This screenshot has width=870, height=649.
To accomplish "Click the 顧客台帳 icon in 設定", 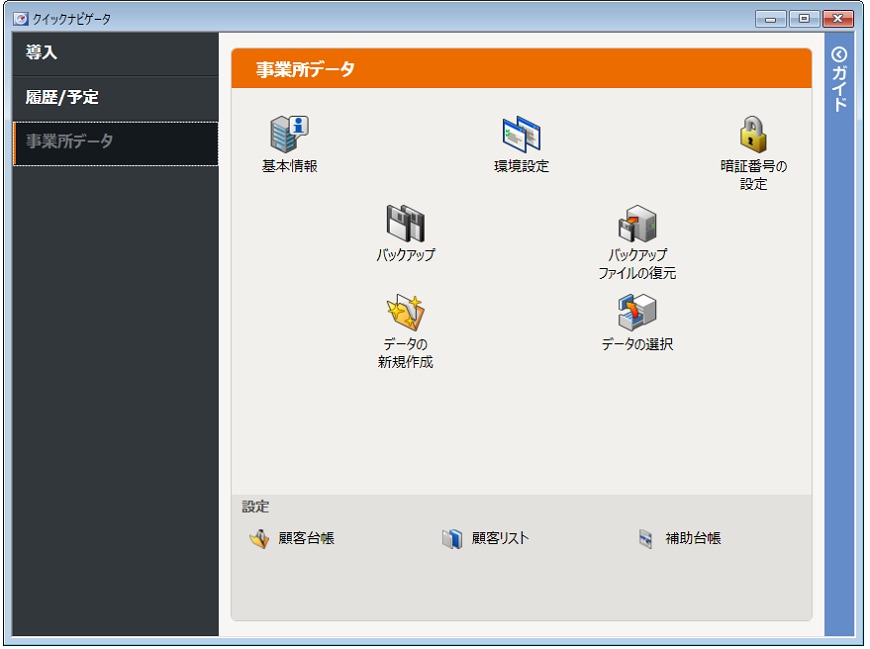I will 259,539.
